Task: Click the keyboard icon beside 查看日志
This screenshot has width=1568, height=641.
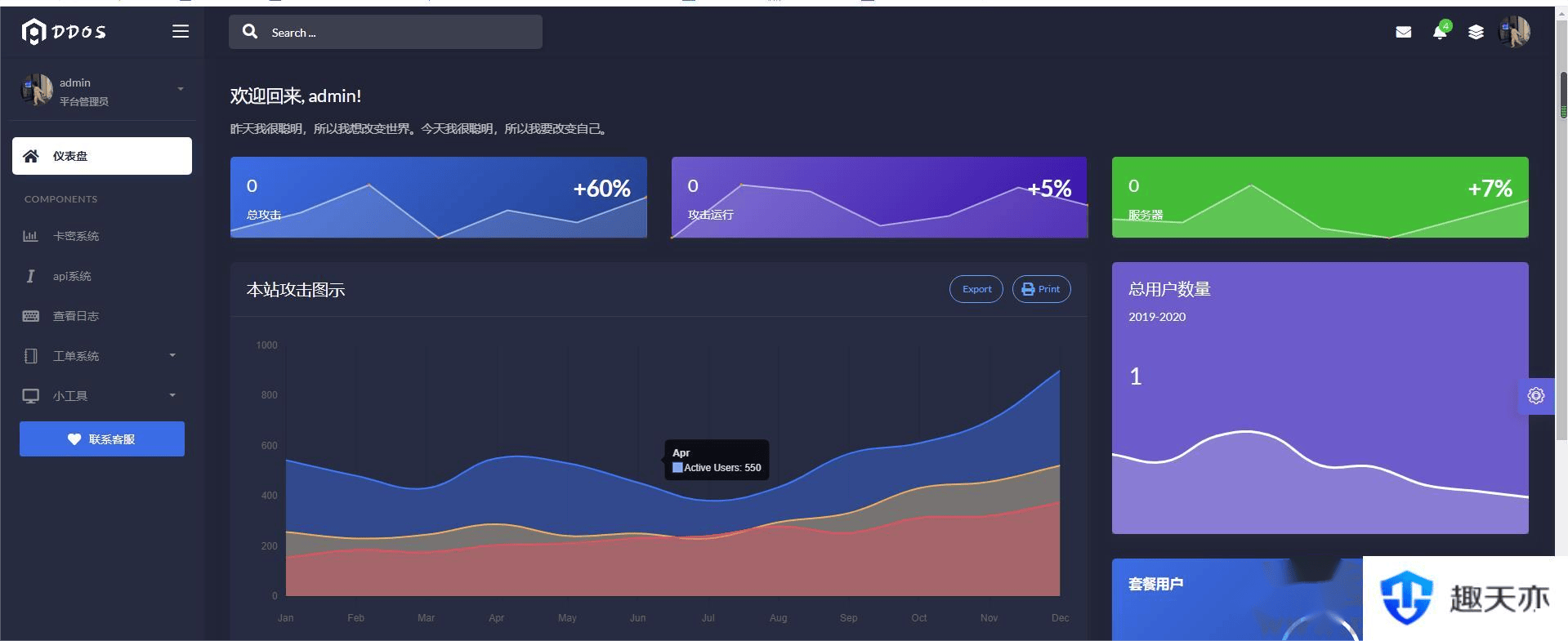Action: tap(31, 316)
